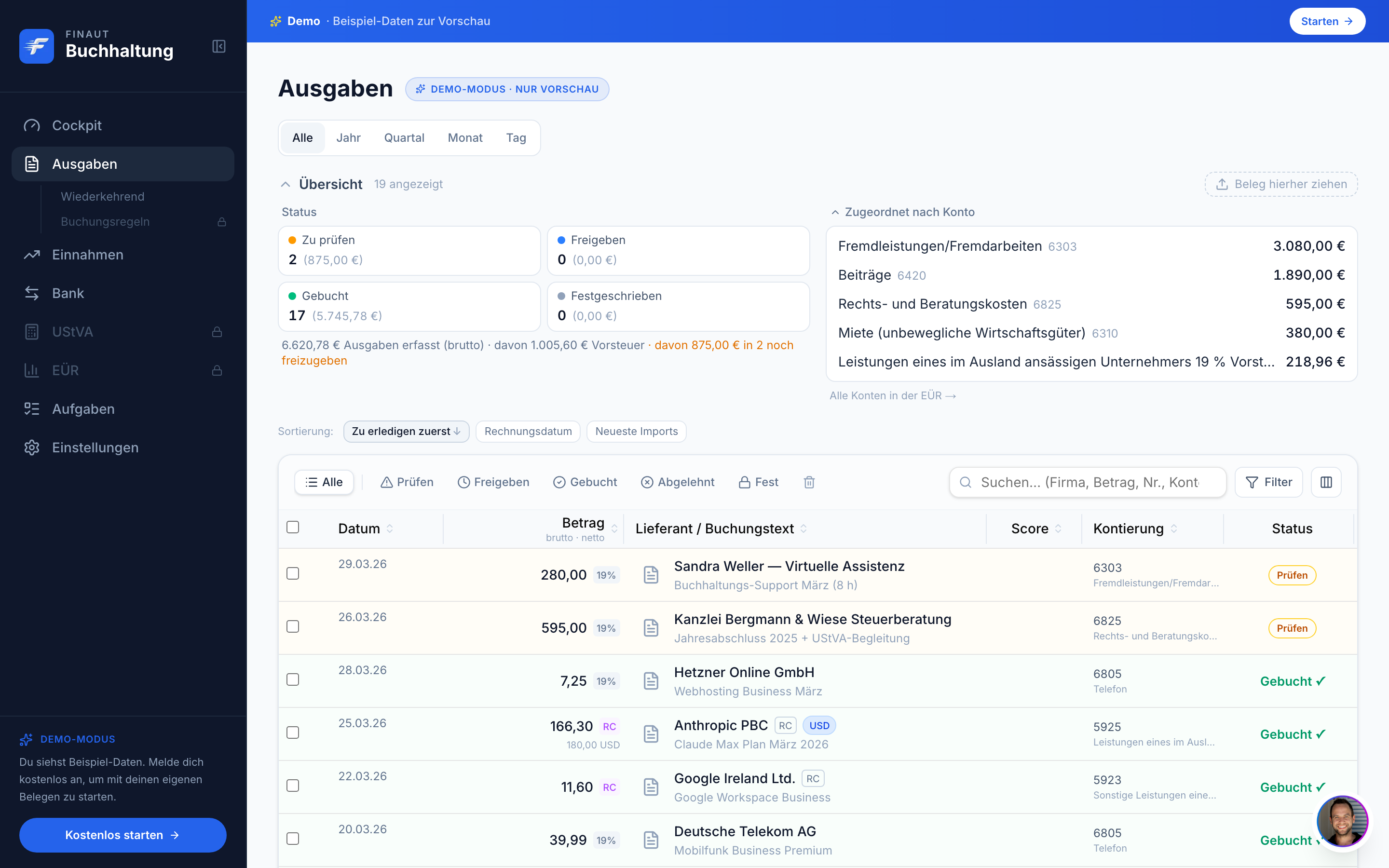1389x868 pixels.
Task: Sort by Lieferant / Buchungstext column
Action: 722,529
